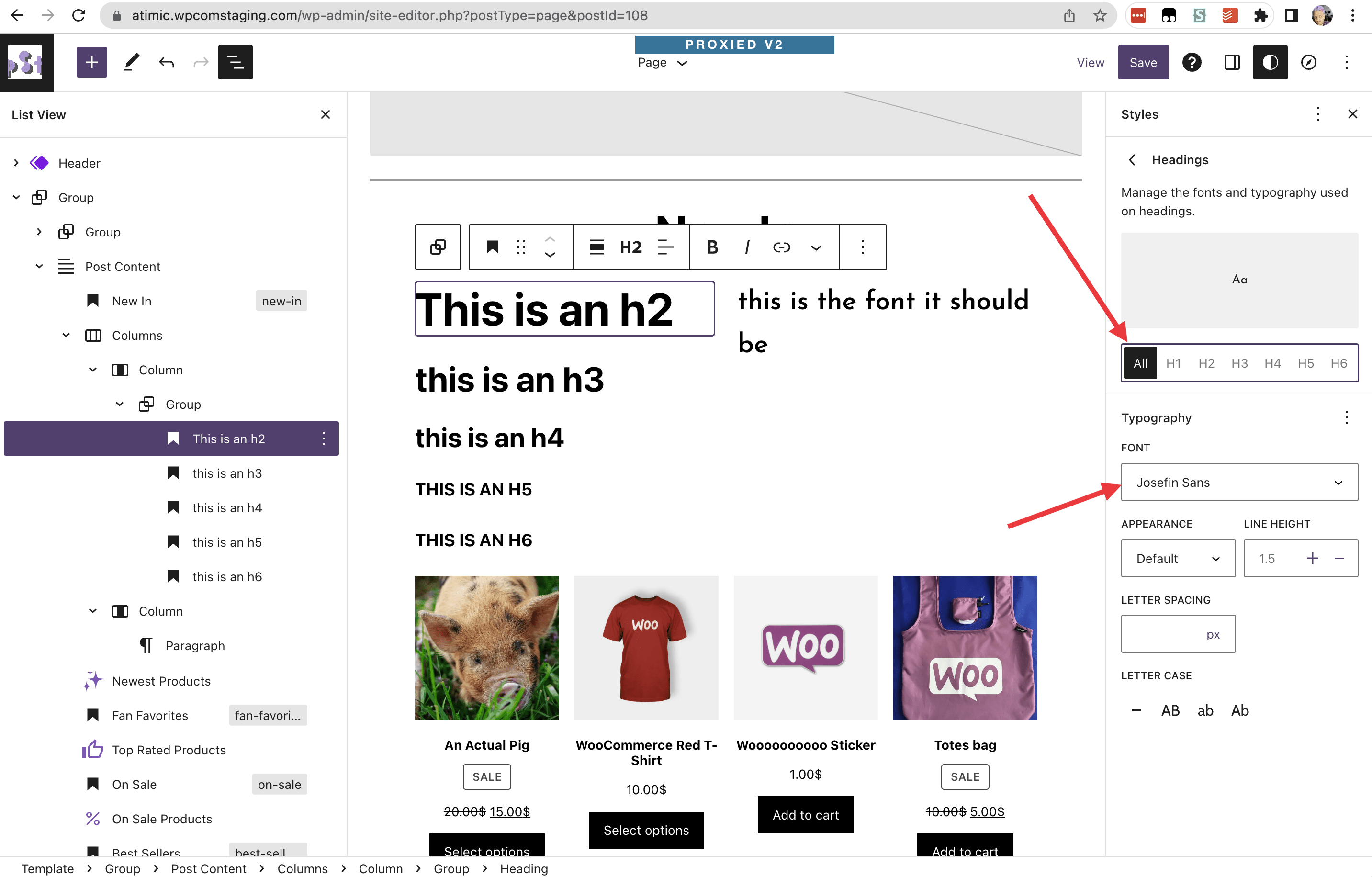Select the parent Group block icon
This screenshot has height=877, width=1372.
[x=438, y=247]
